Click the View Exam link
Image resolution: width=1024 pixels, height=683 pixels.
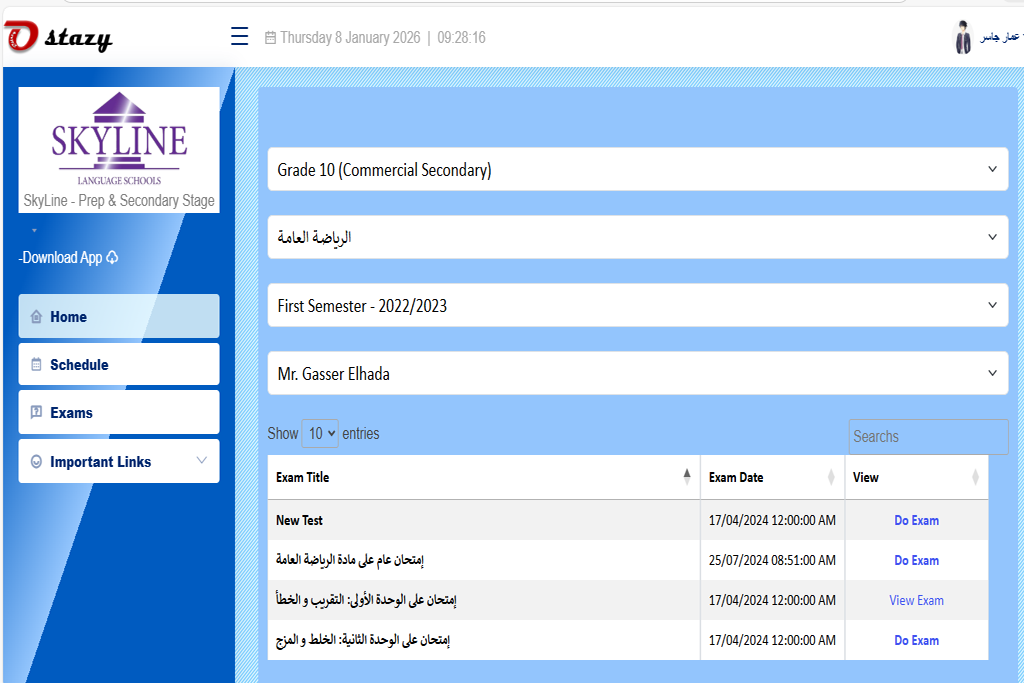[x=916, y=601]
